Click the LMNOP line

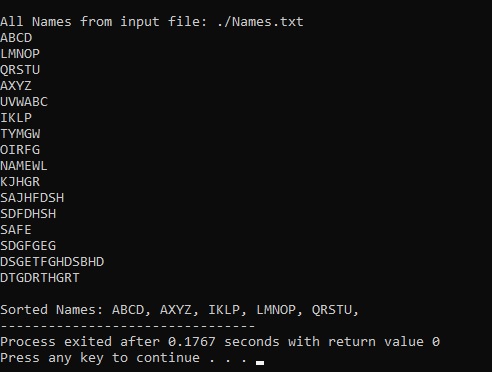[x=20, y=54]
